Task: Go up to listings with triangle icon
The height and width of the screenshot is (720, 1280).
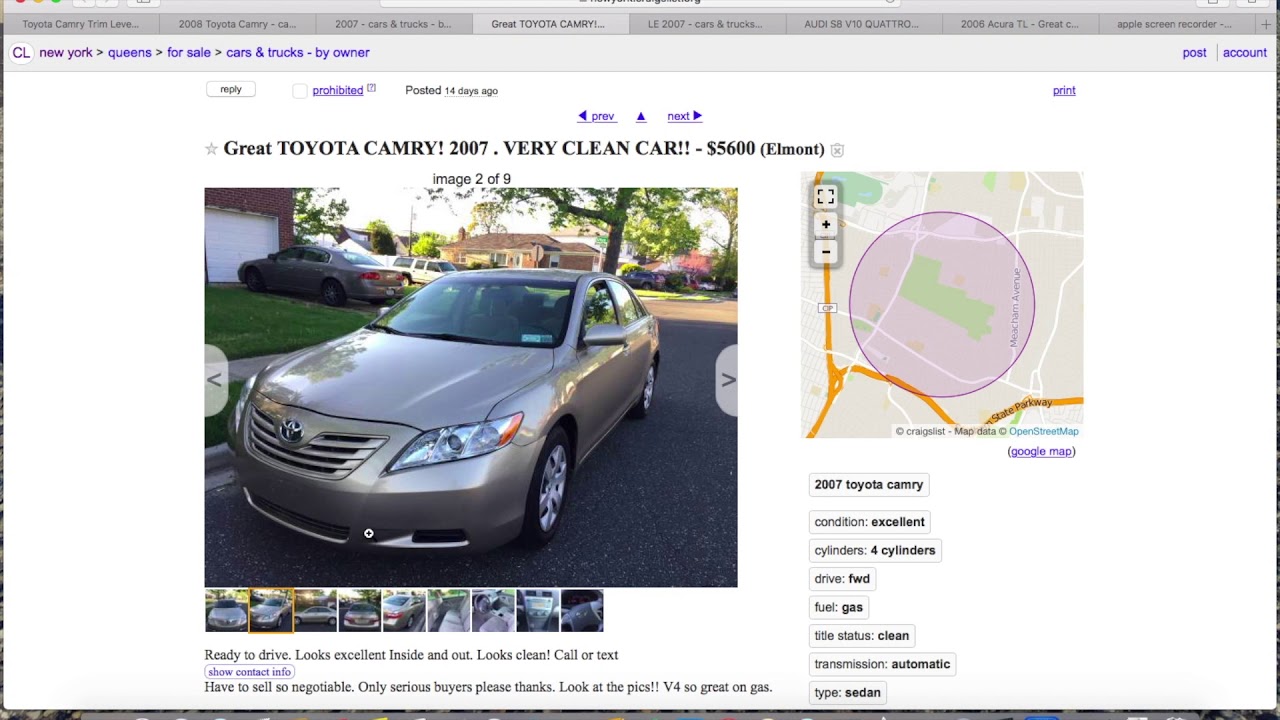Action: (641, 116)
